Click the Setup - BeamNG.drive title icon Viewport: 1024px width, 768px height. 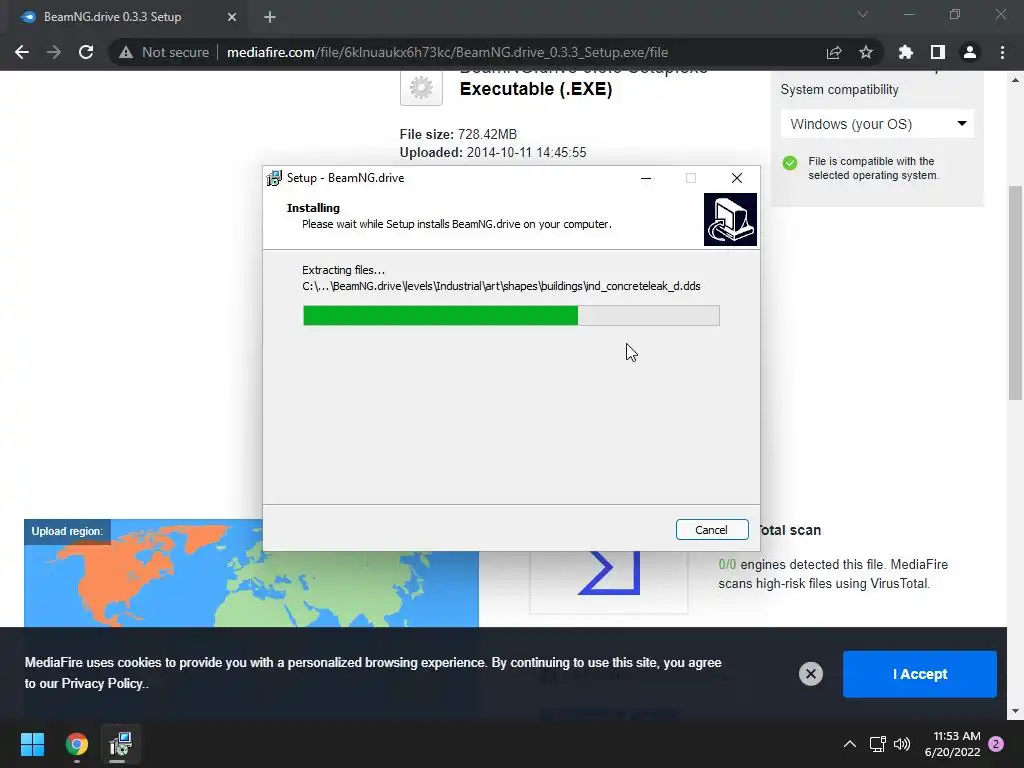274,178
